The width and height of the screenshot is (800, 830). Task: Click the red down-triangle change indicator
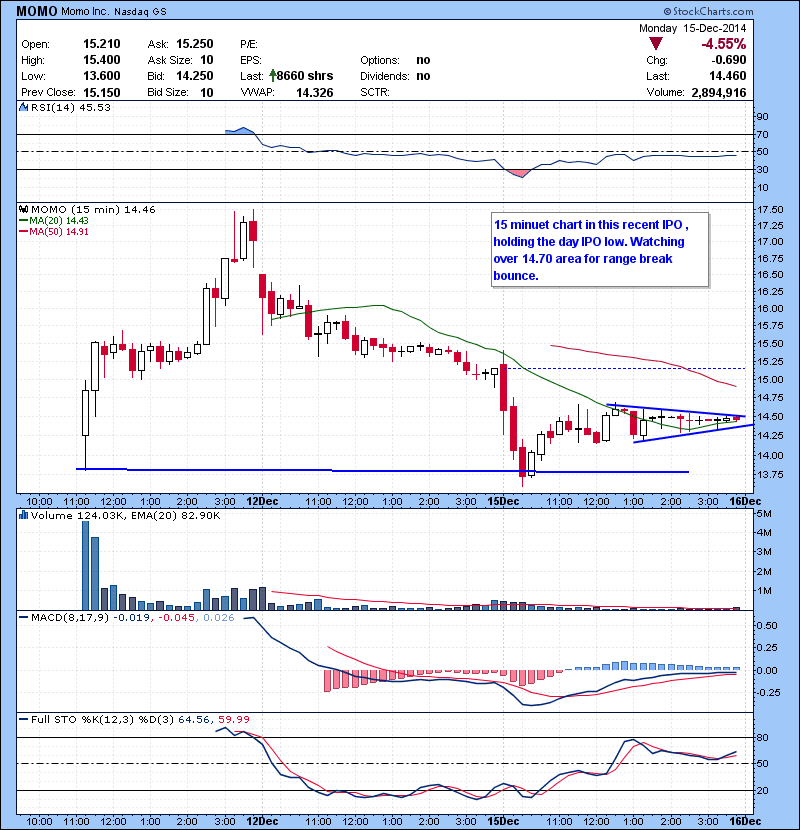655,44
